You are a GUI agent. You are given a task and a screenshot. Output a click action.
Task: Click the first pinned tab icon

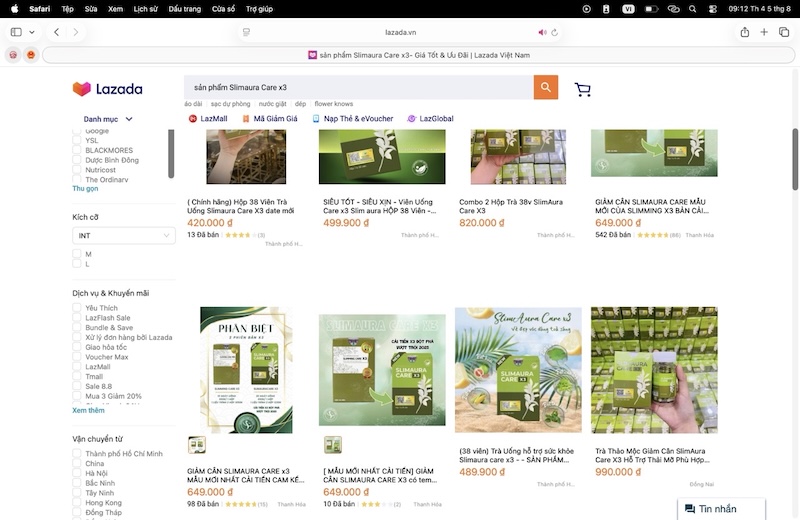point(13,55)
